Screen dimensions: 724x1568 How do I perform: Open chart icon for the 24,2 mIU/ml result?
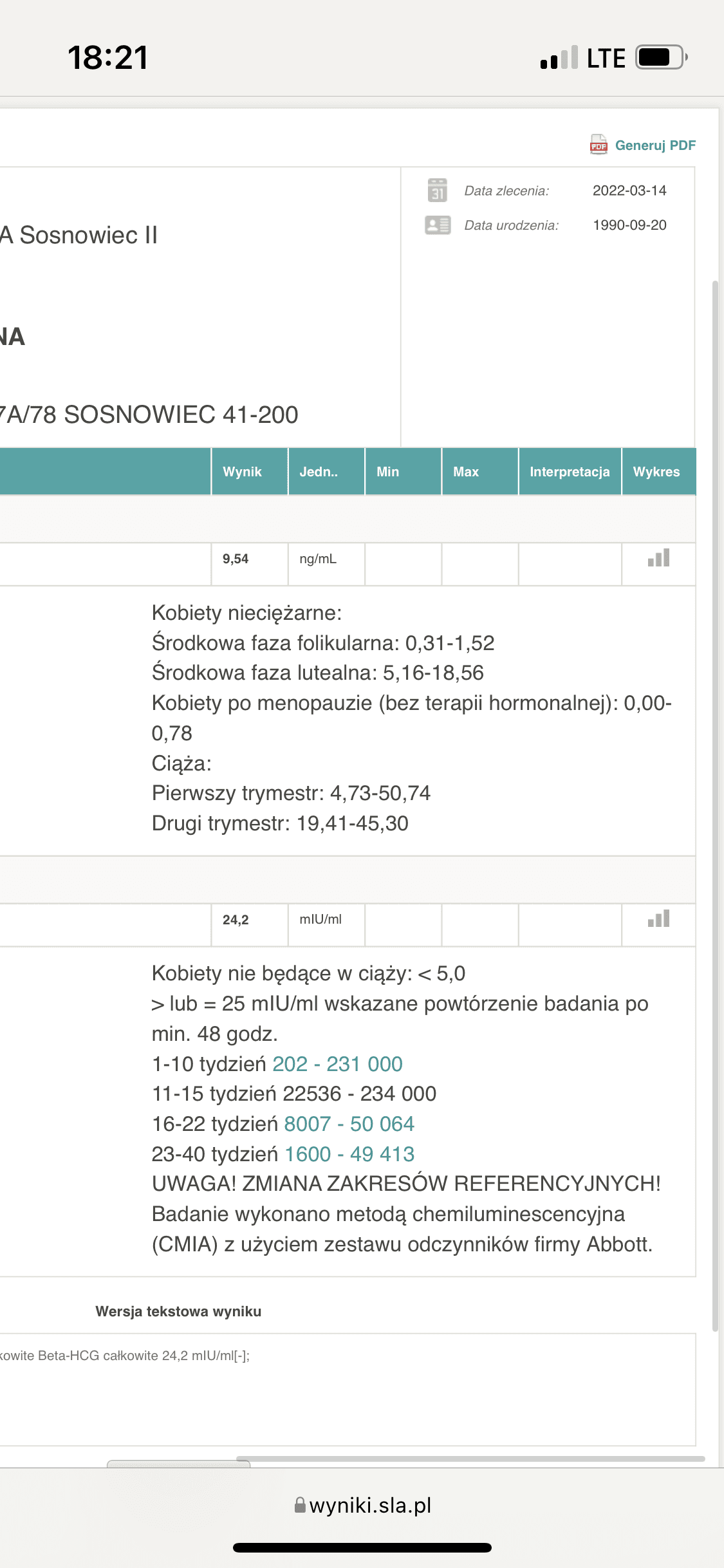coord(658,919)
